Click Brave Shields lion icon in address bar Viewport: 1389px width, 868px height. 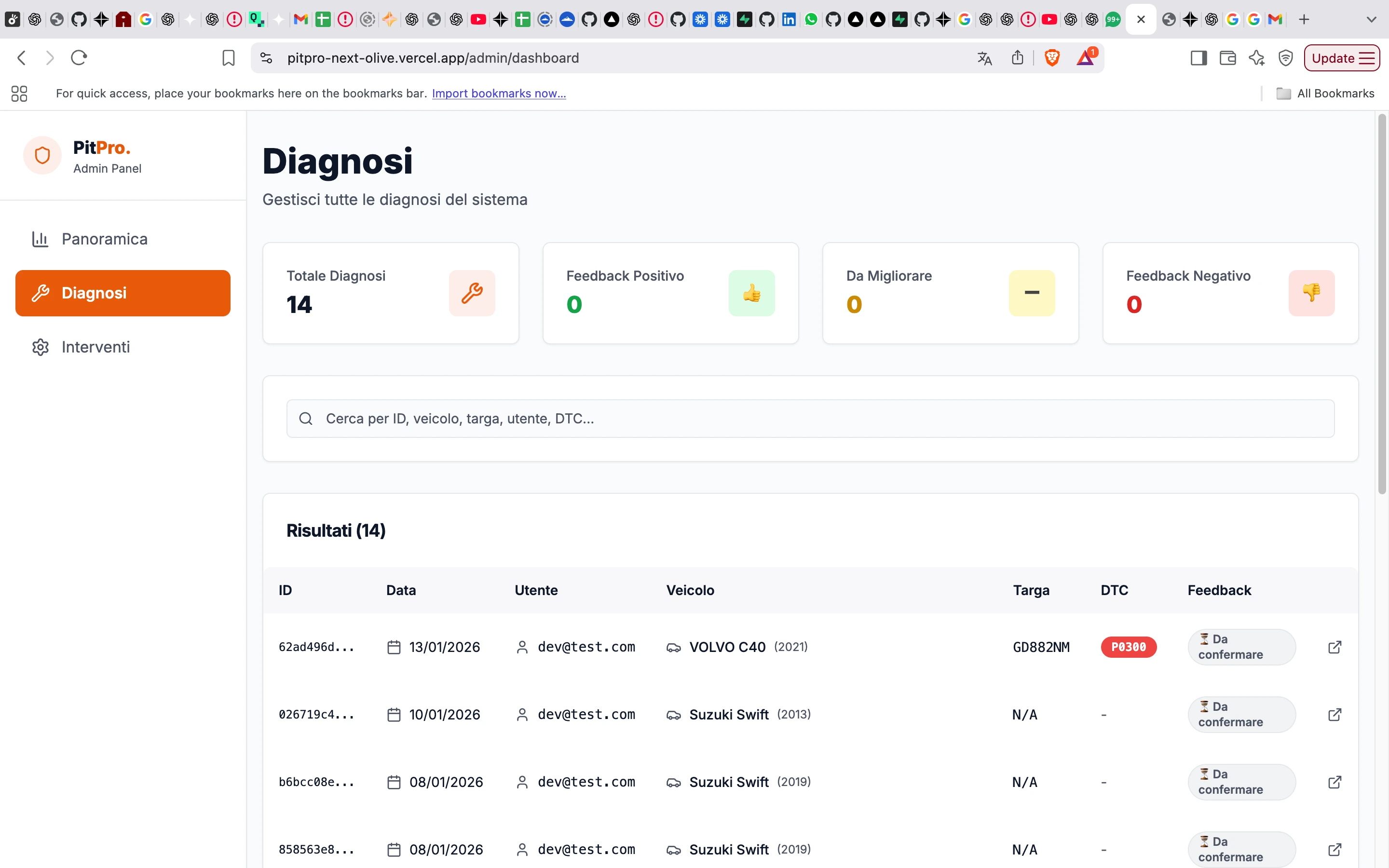1051,58
